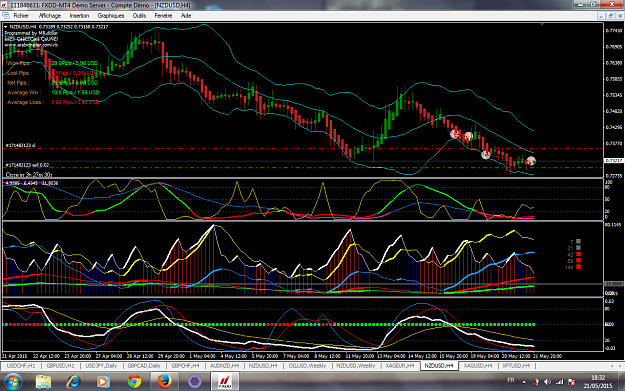Image resolution: width=625 pixels, height=391 pixels.
Task: Open the Outils menu
Action: 139,16
